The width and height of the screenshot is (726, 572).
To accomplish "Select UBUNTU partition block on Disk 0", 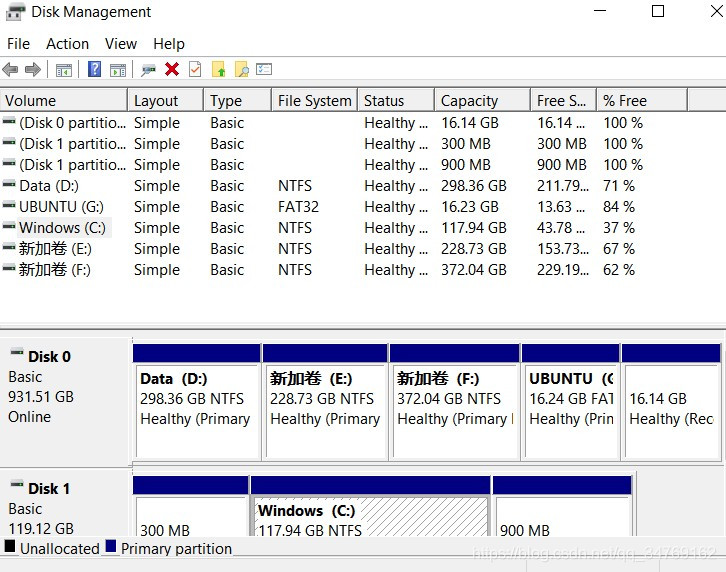I will tap(571, 411).
